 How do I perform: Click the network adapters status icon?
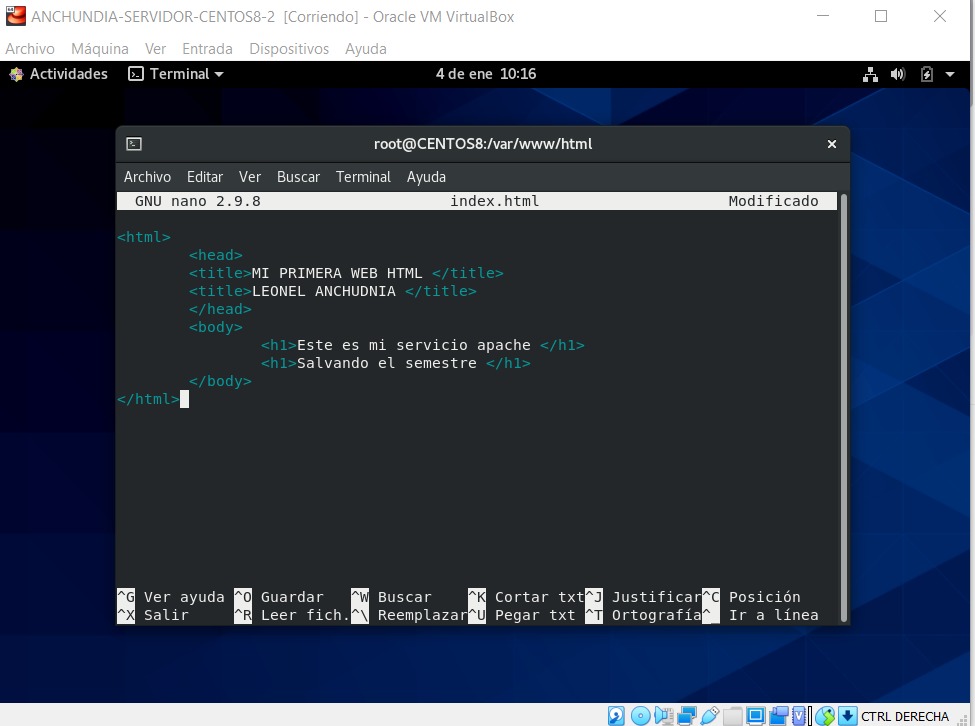point(686,716)
